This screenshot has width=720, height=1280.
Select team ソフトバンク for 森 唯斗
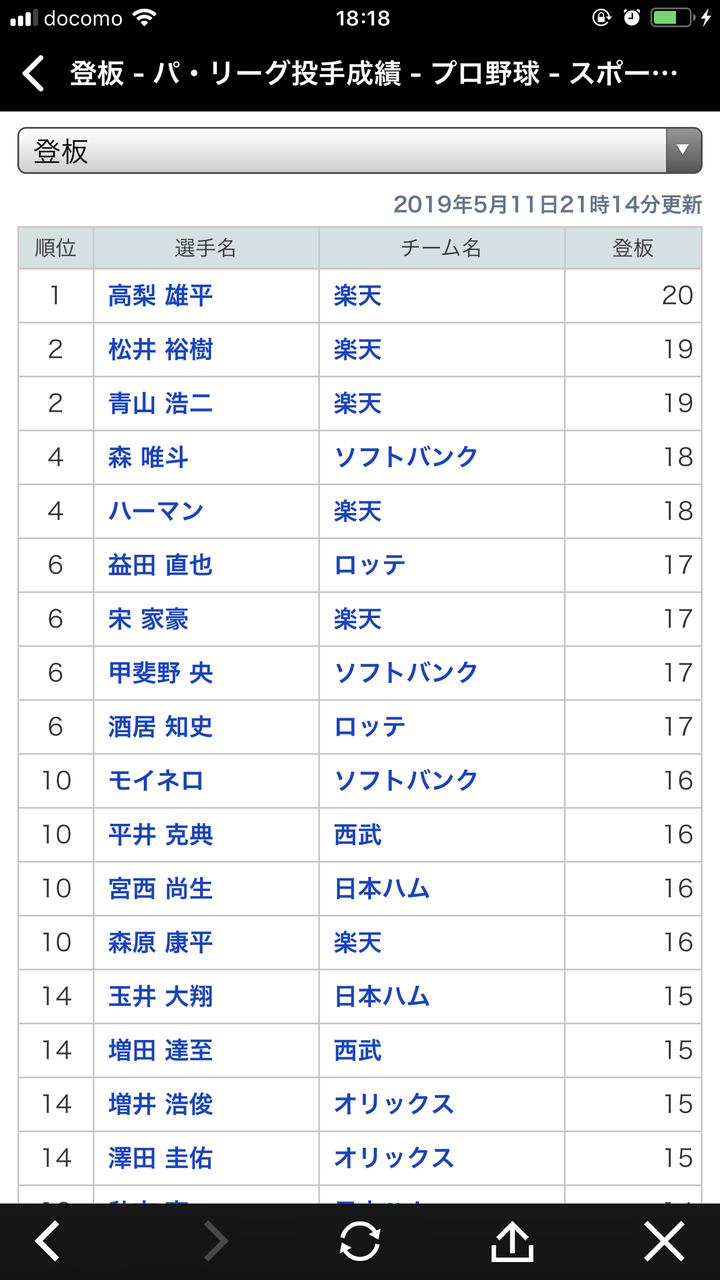pyautogui.click(x=406, y=457)
